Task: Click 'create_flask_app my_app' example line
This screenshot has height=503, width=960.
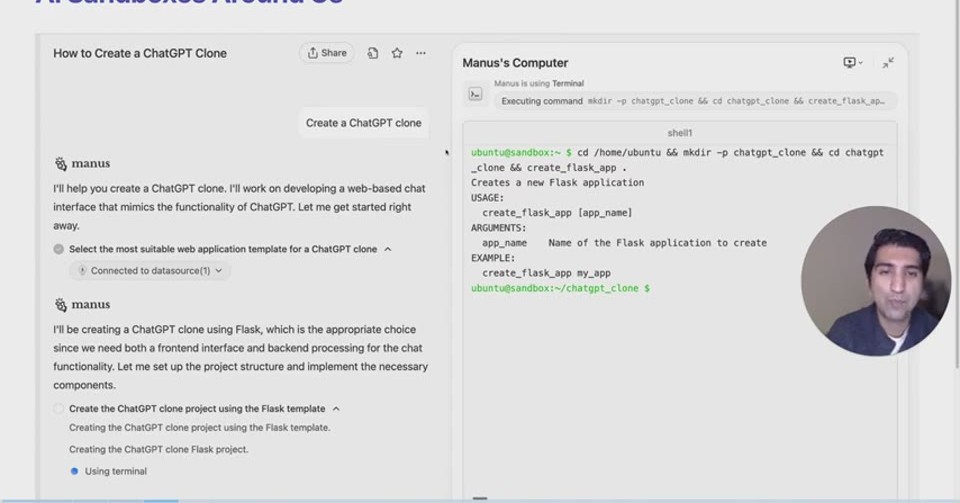Action: [x=546, y=273]
